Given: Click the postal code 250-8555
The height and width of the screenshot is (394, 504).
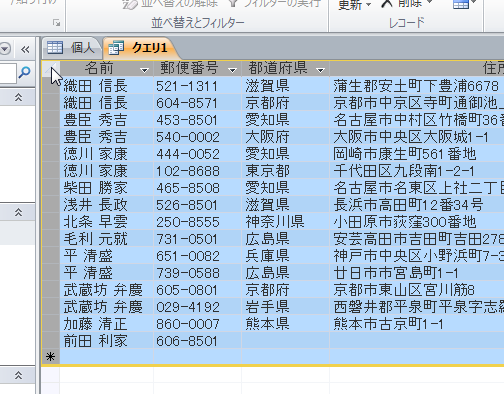Looking at the screenshot, I should tap(198, 222).
